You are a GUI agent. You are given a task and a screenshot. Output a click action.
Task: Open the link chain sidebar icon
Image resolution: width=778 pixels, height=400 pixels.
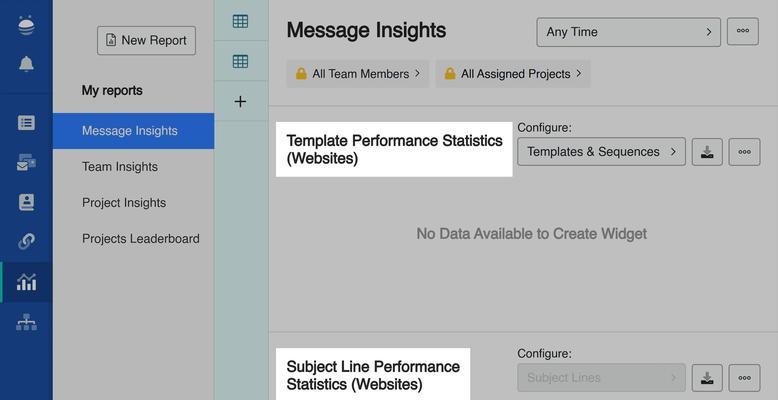26,242
